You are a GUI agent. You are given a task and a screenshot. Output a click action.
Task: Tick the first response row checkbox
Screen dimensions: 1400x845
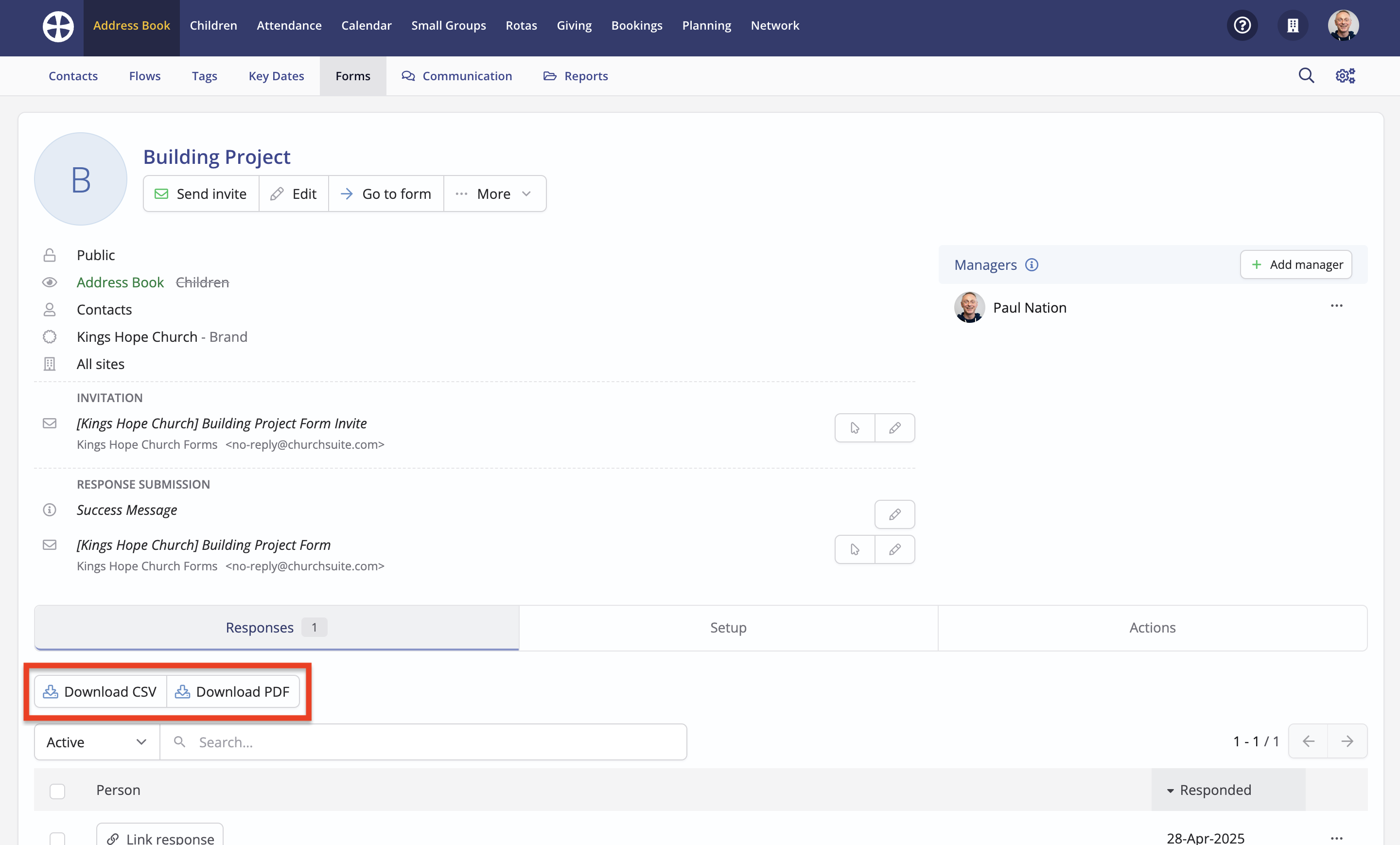click(57, 838)
